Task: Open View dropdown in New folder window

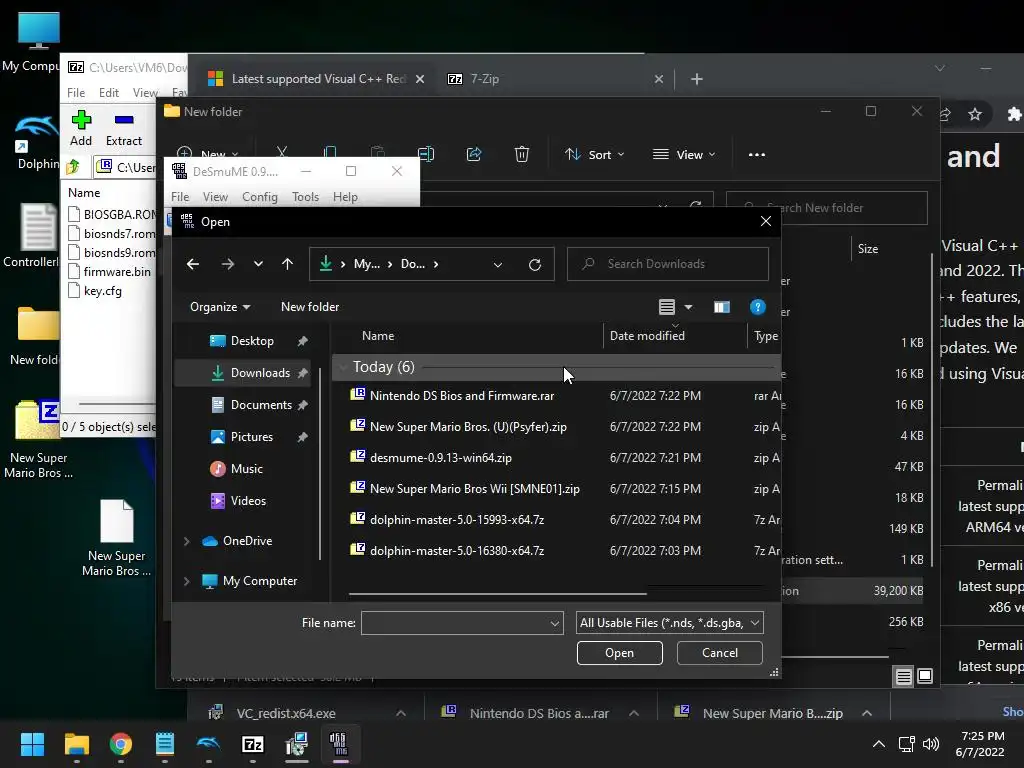Action: (x=684, y=155)
